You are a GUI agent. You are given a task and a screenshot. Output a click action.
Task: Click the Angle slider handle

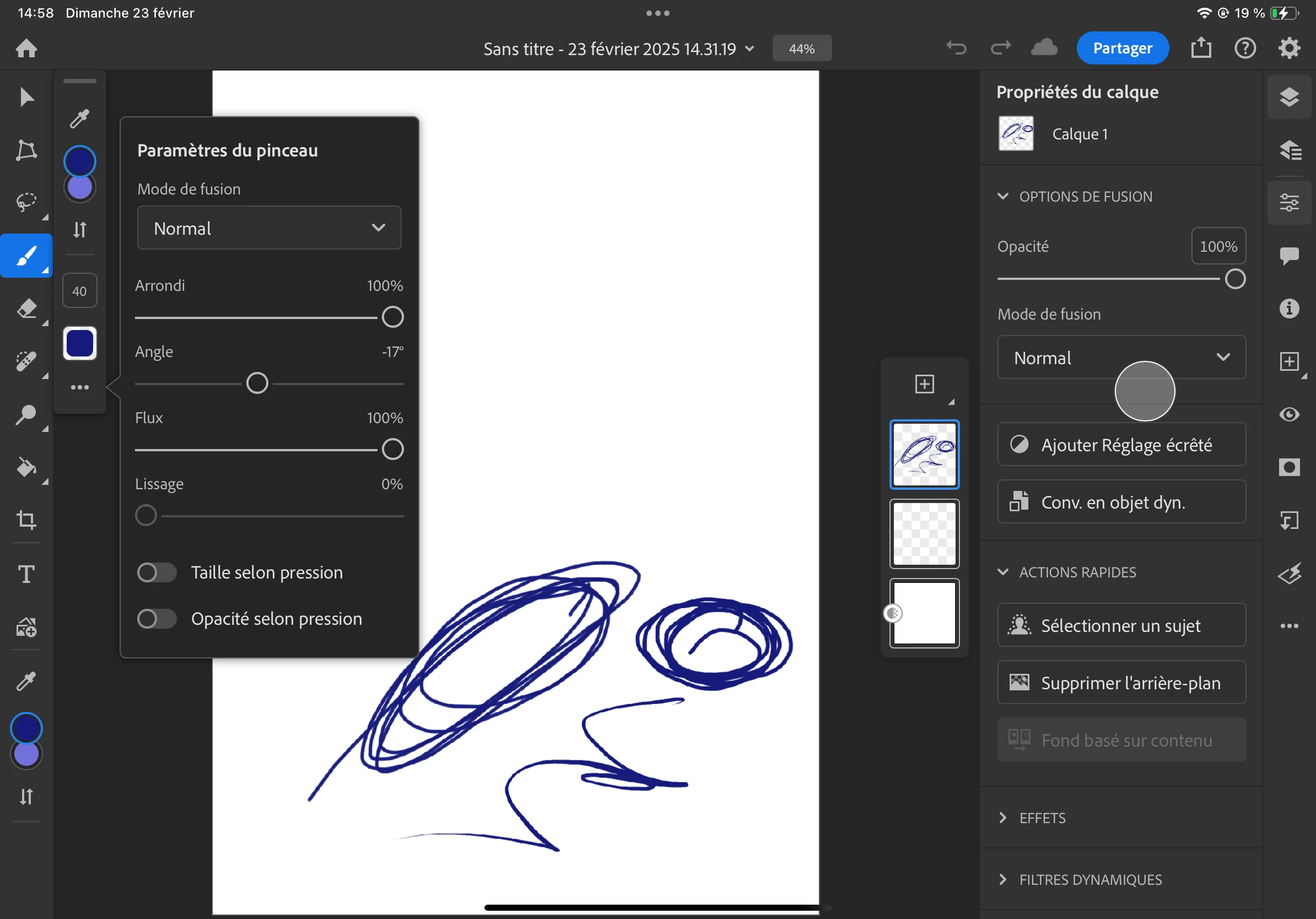(257, 383)
